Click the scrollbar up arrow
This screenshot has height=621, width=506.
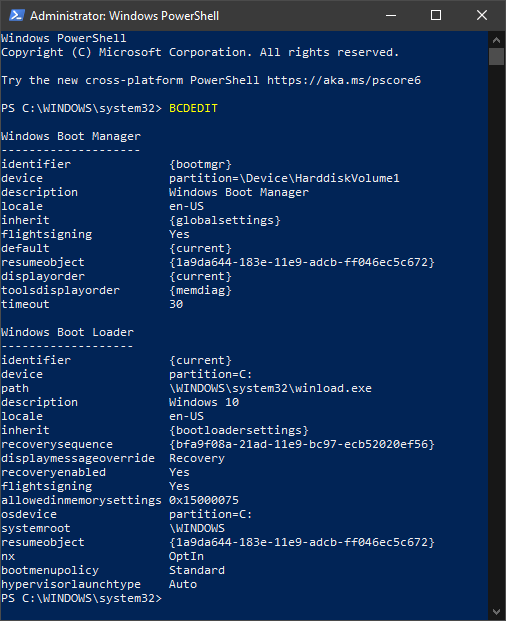tap(496, 40)
